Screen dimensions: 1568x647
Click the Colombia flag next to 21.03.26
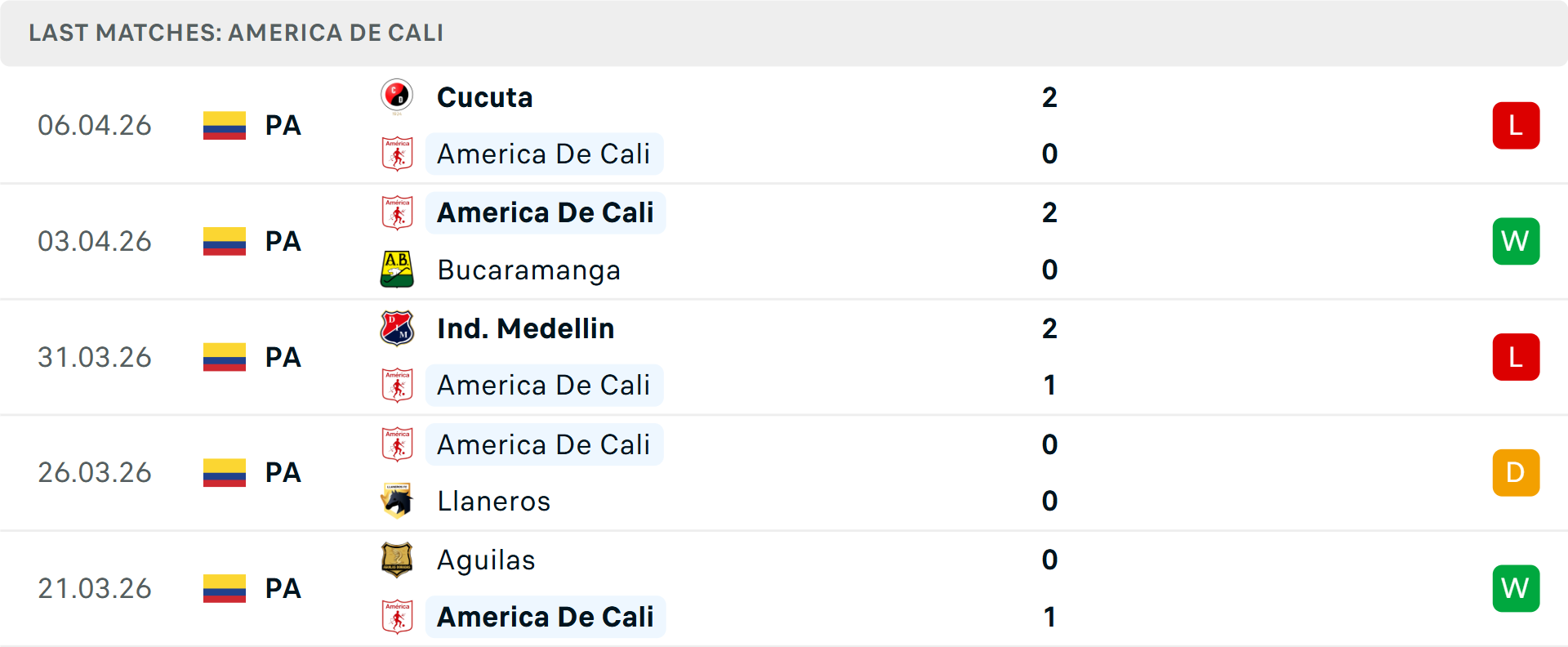coord(224,588)
